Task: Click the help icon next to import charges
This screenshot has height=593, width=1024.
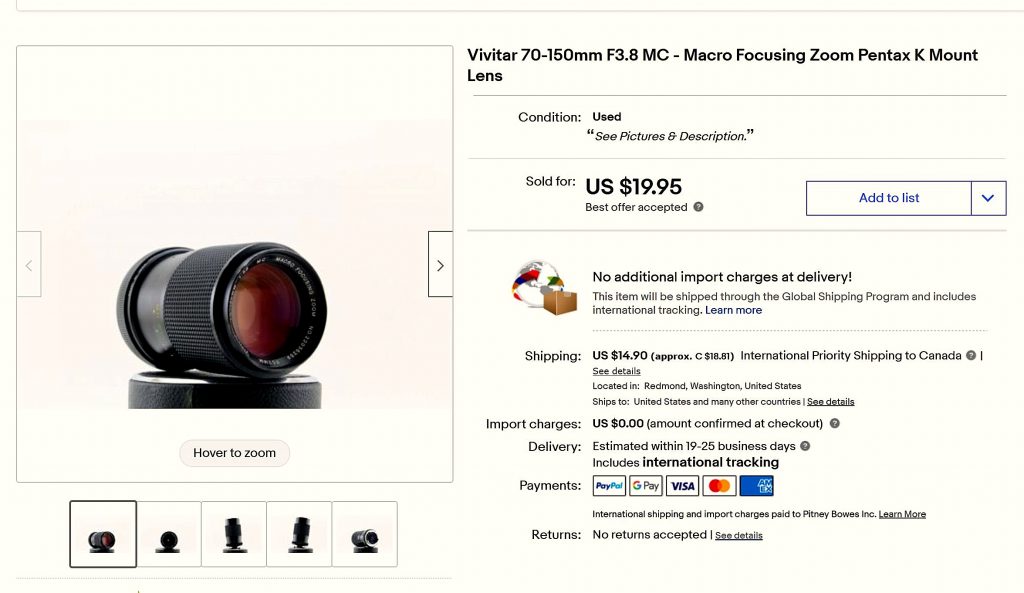Action: (x=834, y=424)
